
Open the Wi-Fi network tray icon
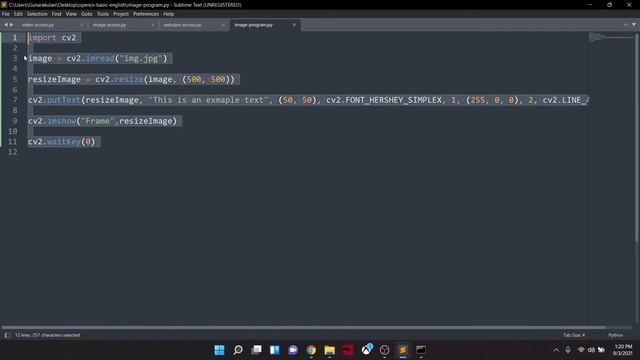581,350
